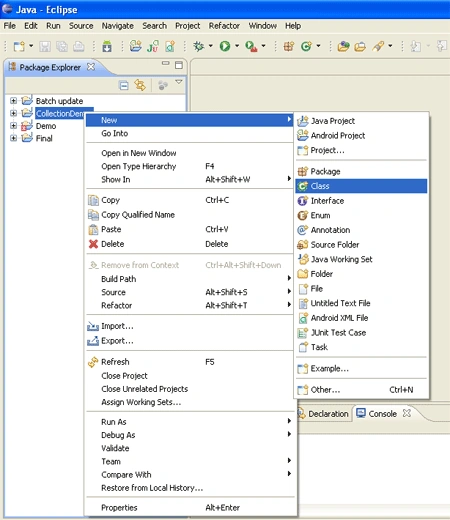Toggle Link with Editor in Package Explorer
This screenshot has height=520, width=450.
[x=140, y=85]
